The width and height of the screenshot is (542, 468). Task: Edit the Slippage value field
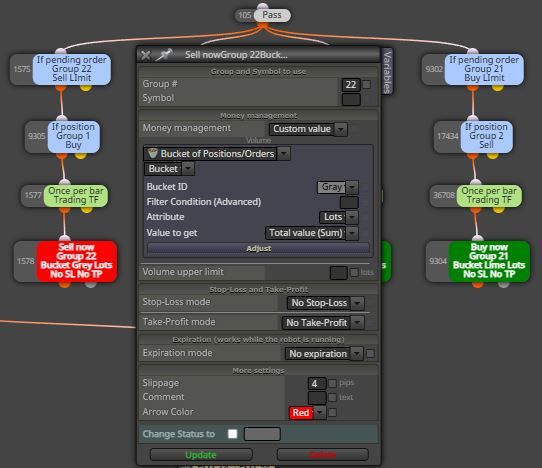(x=317, y=383)
